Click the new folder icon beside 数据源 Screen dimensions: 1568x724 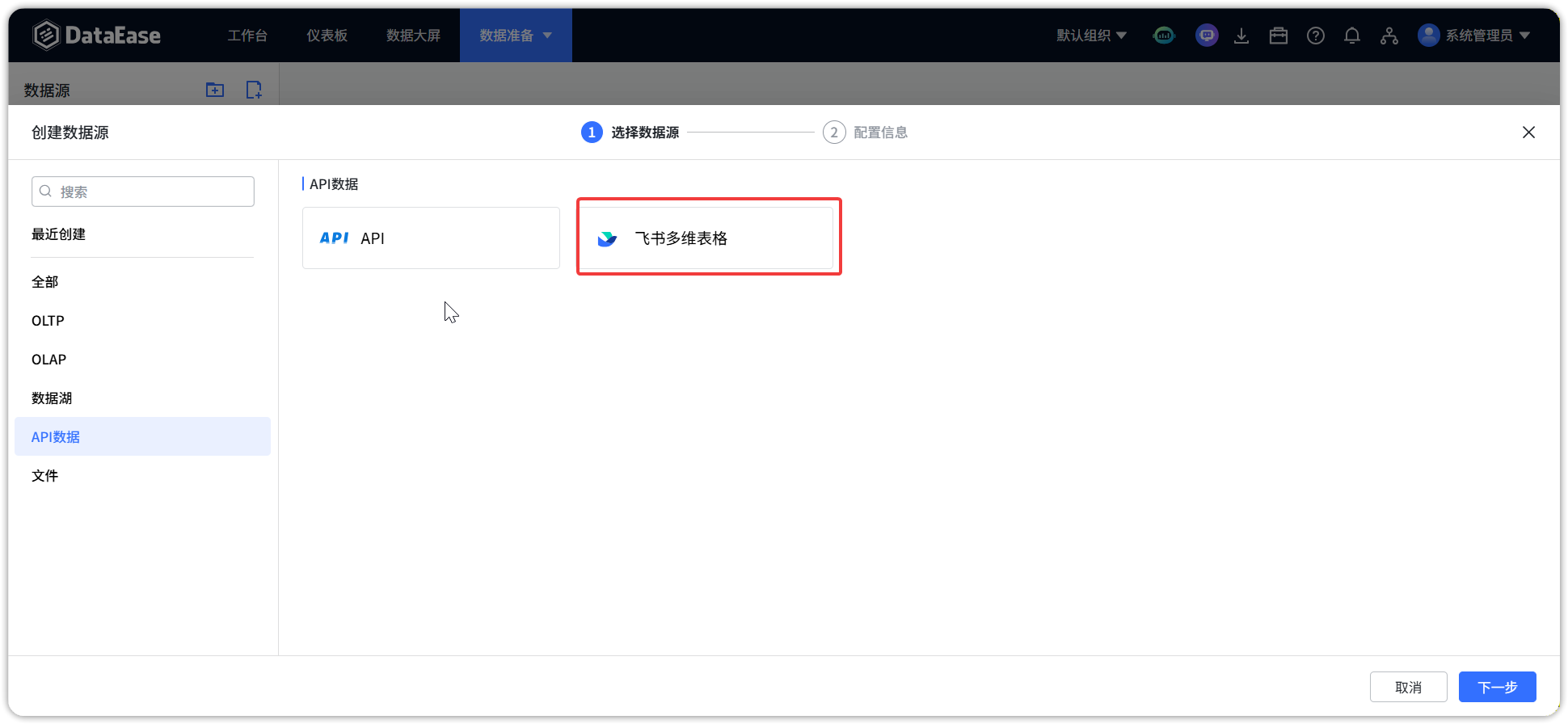(215, 90)
